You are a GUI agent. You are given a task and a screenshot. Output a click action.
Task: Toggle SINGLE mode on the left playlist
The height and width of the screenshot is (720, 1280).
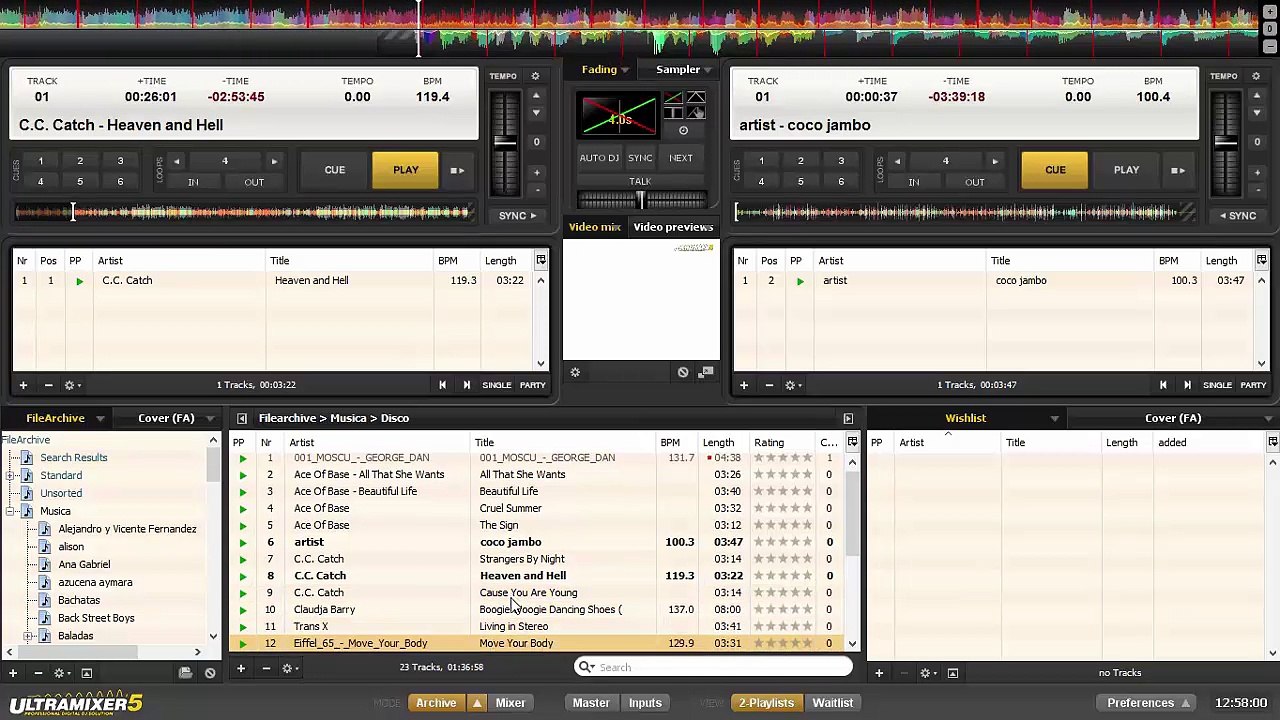tap(497, 385)
